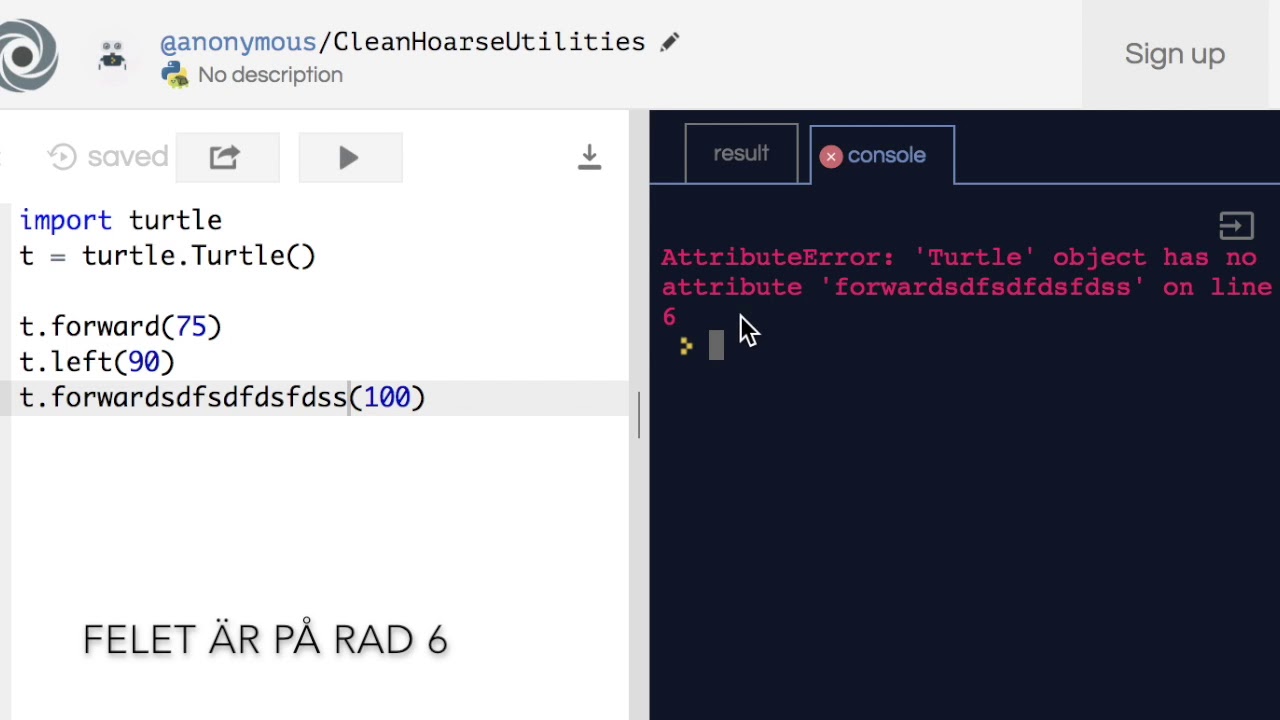Click the red error icon on the console tab
1280x720 pixels.
[830, 156]
